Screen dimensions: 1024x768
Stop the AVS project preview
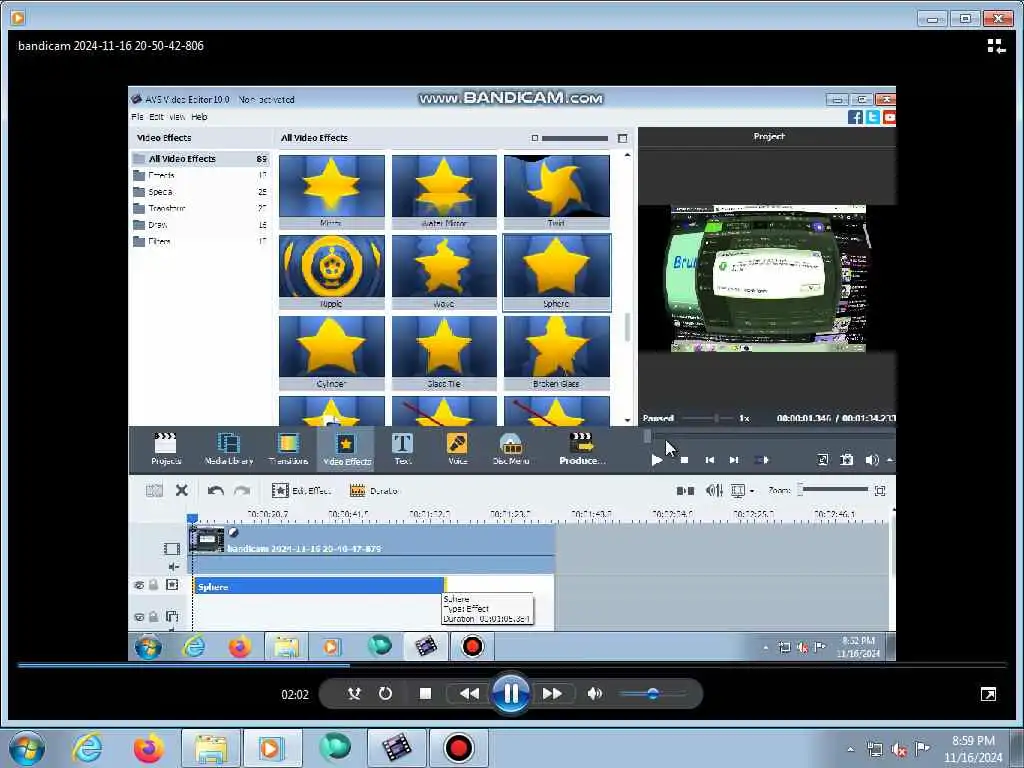[x=684, y=460]
